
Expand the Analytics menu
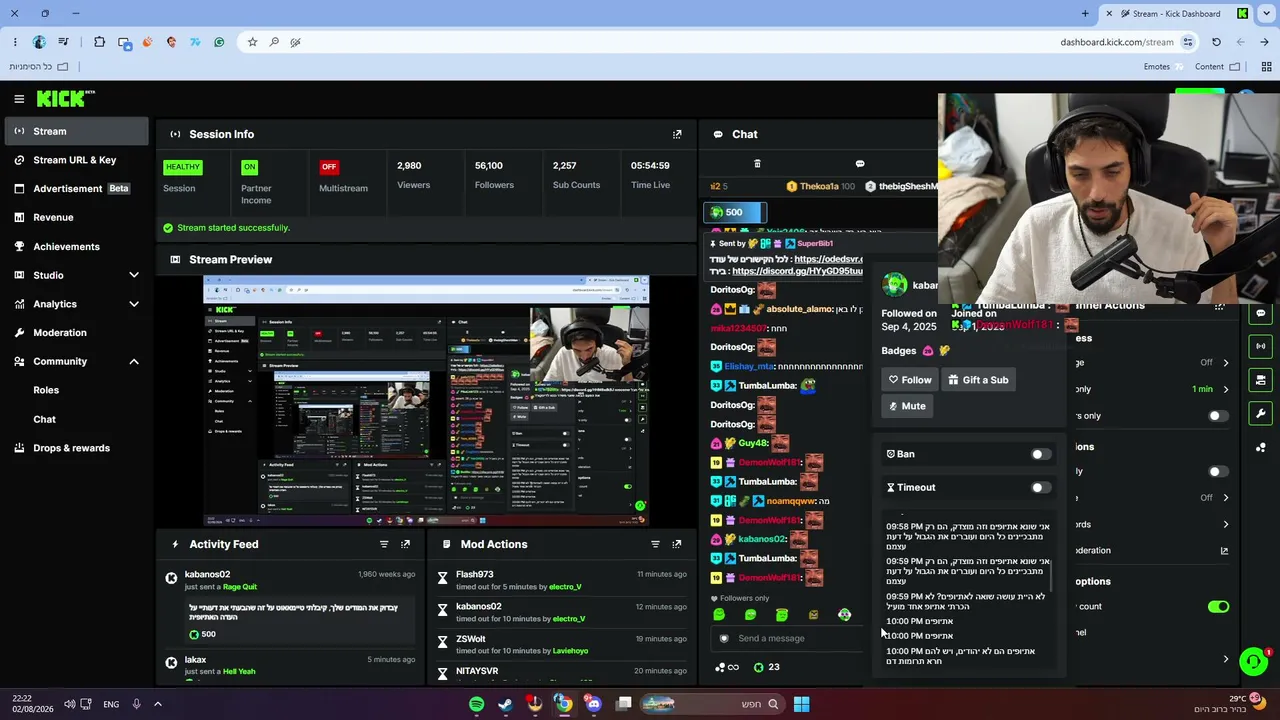(x=134, y=304)
